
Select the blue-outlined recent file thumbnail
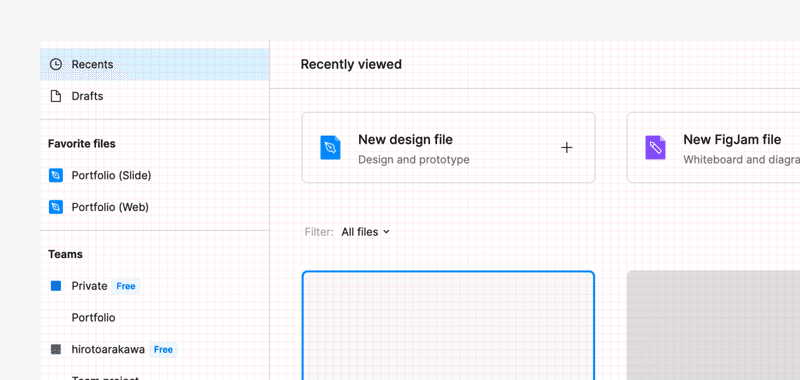(x=448, y=325)
